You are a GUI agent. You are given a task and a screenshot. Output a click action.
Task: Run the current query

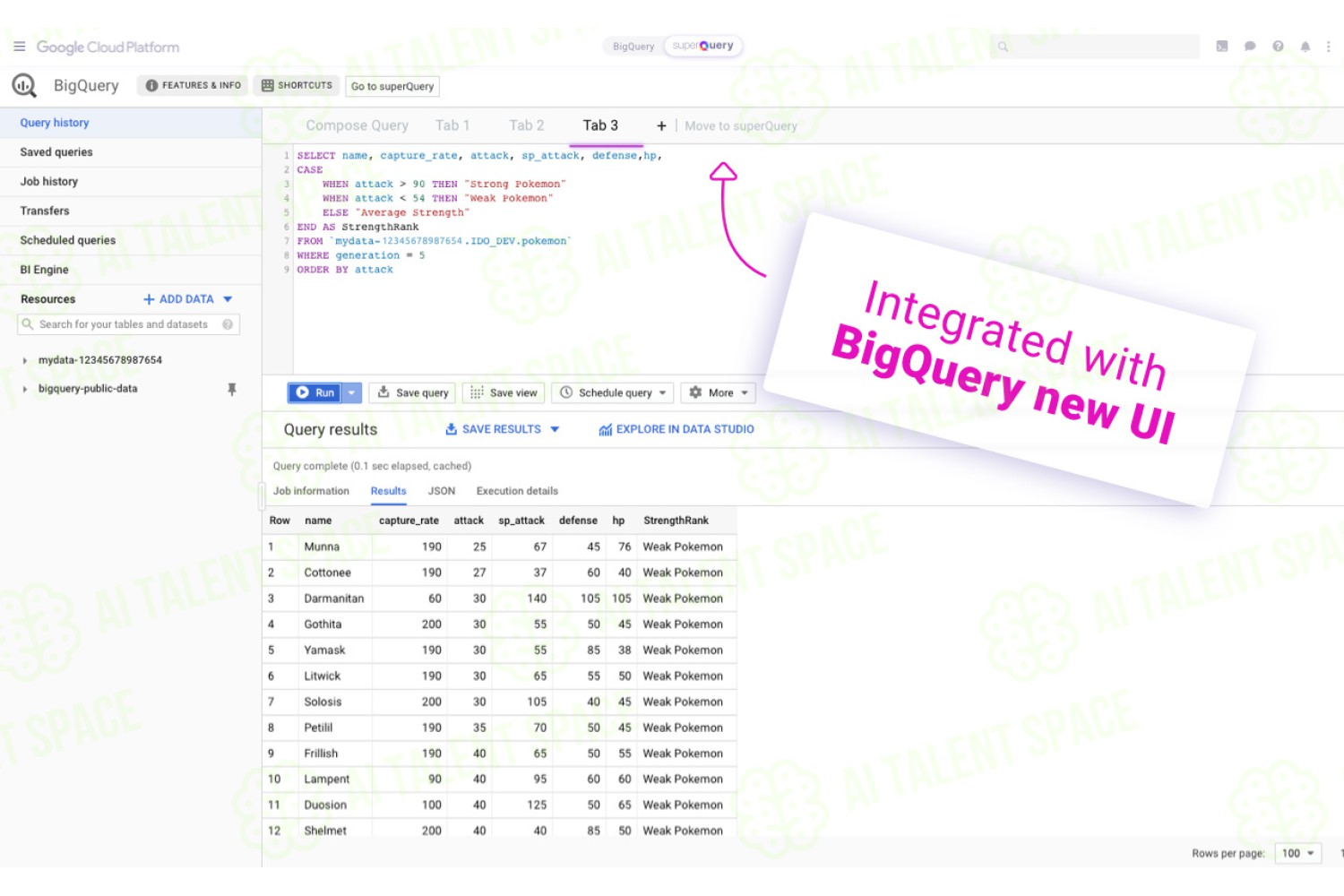[315, 392]
